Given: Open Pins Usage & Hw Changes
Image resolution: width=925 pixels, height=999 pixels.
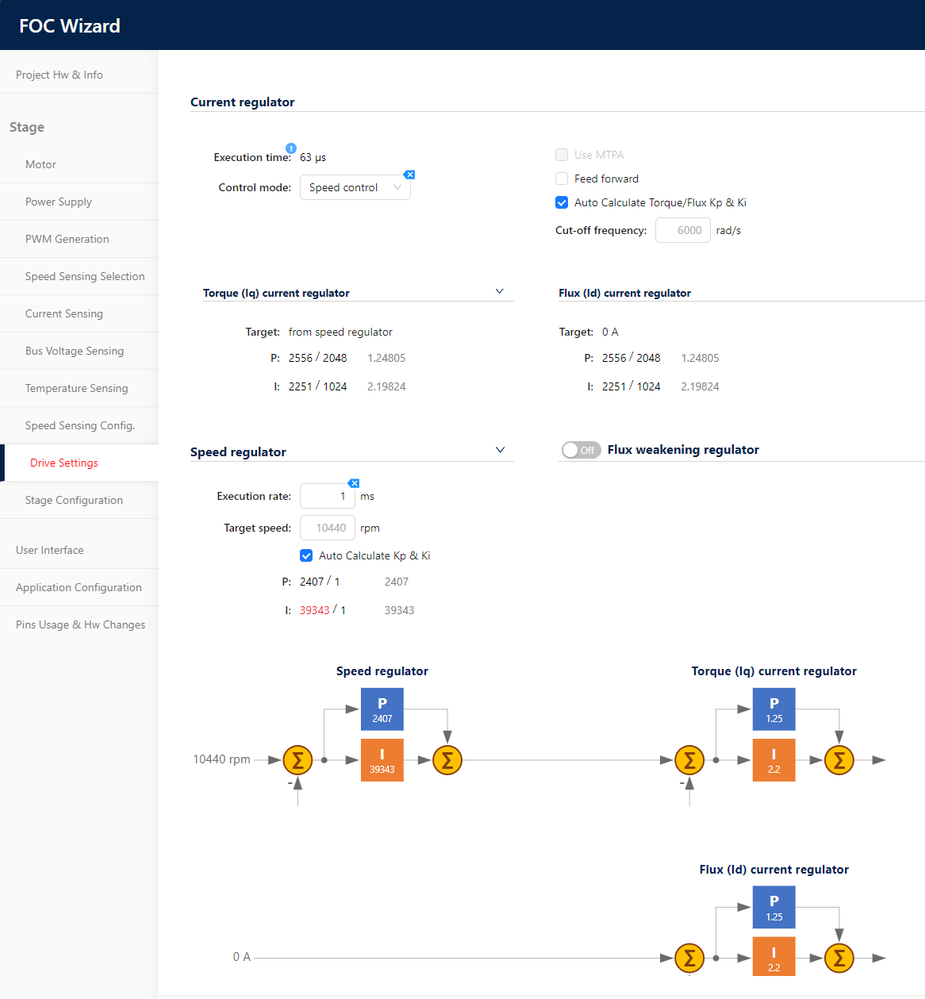Looking at the screenshot, I should click(80, 624).
